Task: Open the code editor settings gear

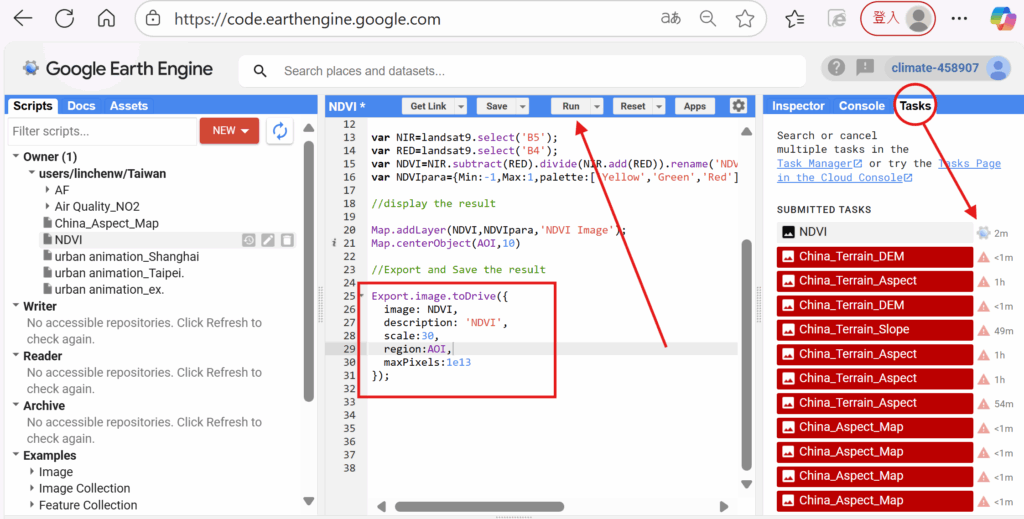Action: tap(738, 106)
